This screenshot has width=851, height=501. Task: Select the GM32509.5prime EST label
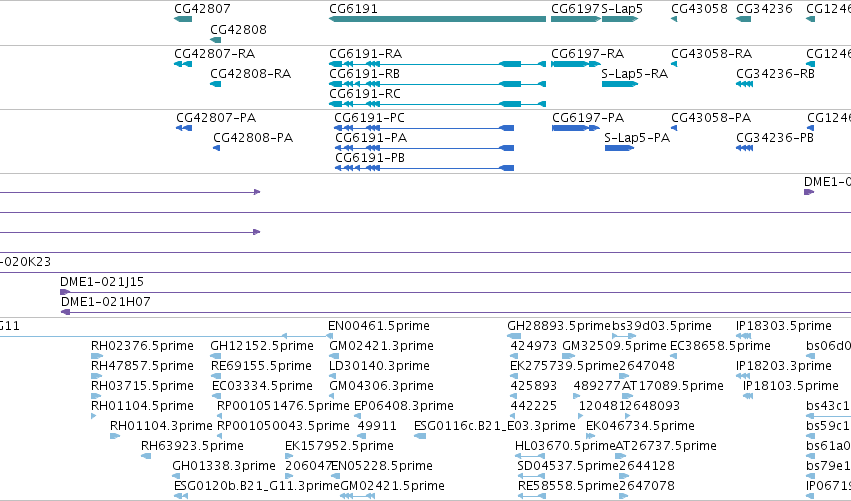[614, 346]
